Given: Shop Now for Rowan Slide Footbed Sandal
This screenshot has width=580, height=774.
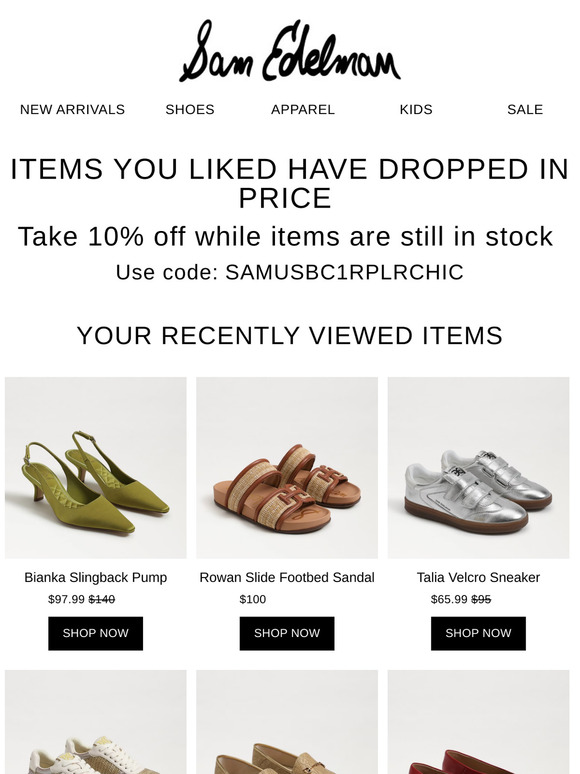Looking at the screenshot, I should pos(287,633).
